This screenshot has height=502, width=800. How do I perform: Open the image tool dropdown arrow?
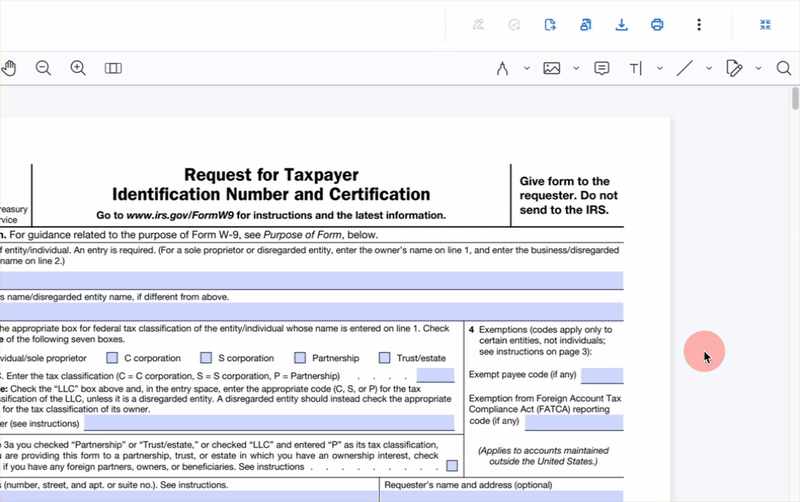point(576,68)
